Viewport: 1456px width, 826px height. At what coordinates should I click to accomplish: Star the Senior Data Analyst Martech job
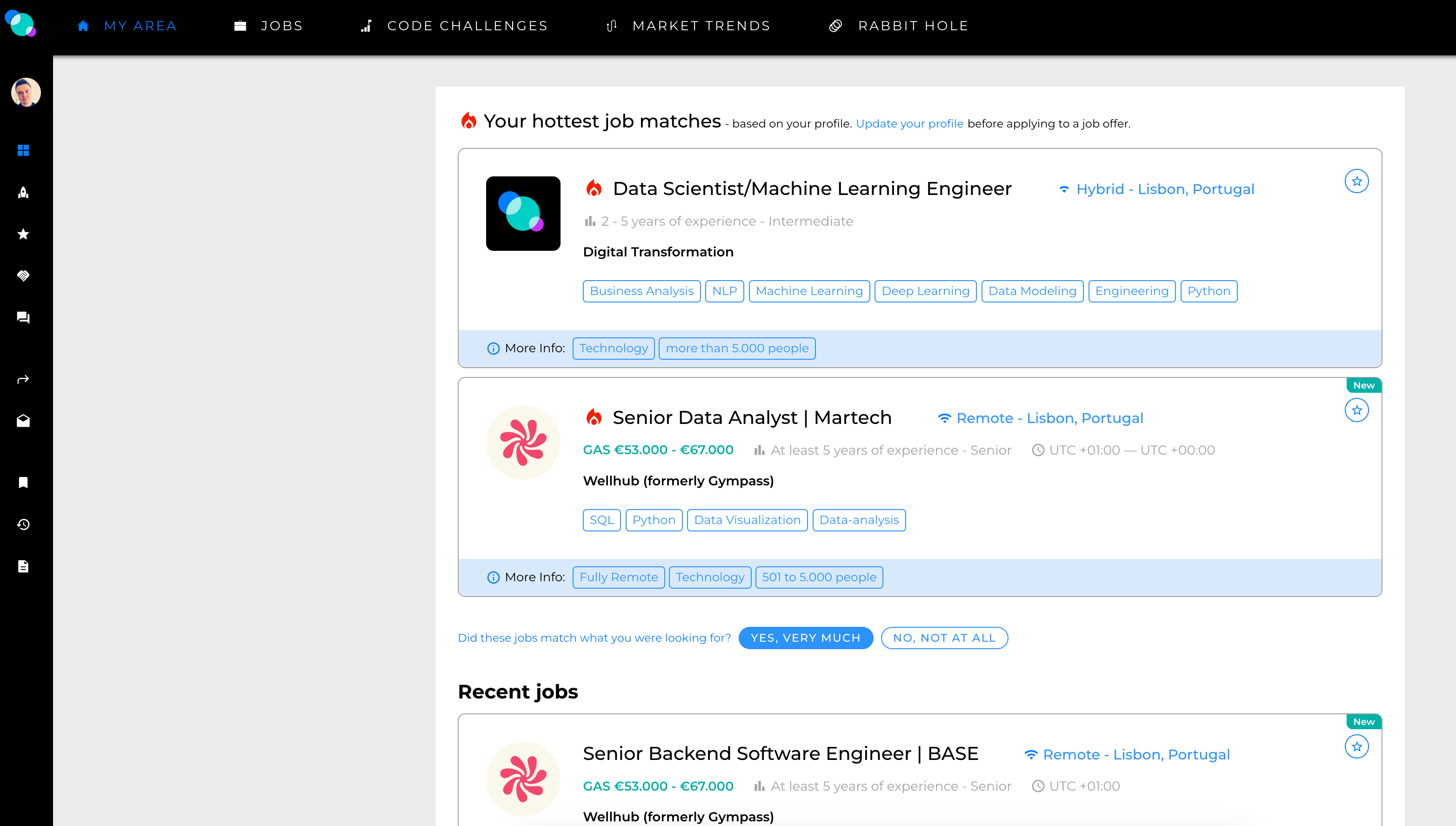(x=1356, y=410)
